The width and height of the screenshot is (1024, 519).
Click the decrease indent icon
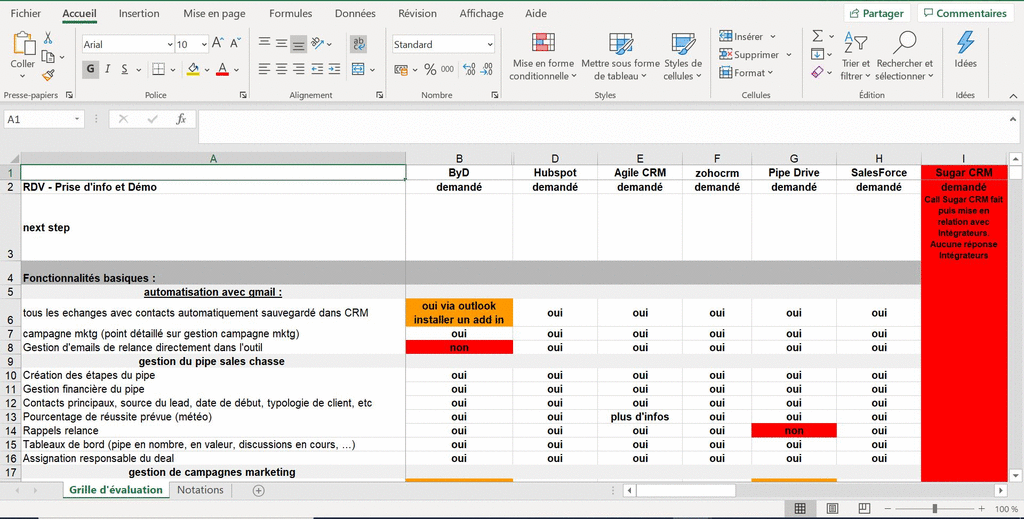coord(317,69)
